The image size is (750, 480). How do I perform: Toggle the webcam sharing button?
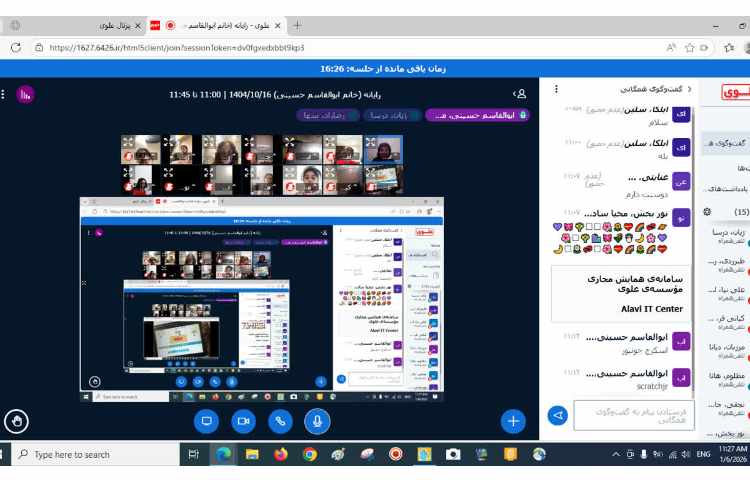click(x=243, y=421)
